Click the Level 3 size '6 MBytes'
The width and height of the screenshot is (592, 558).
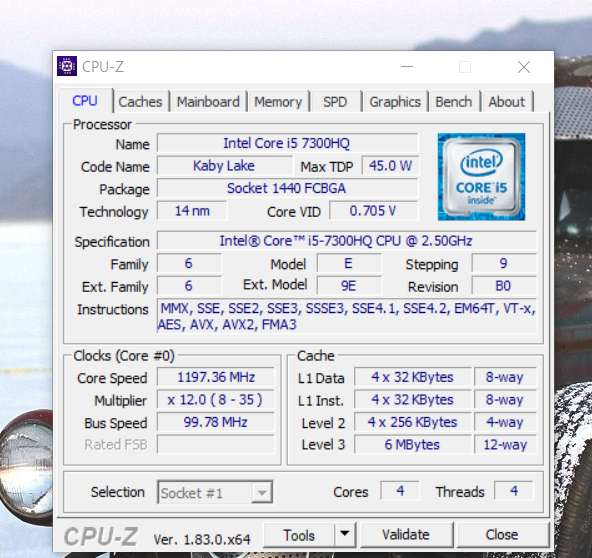click(413, 444)
